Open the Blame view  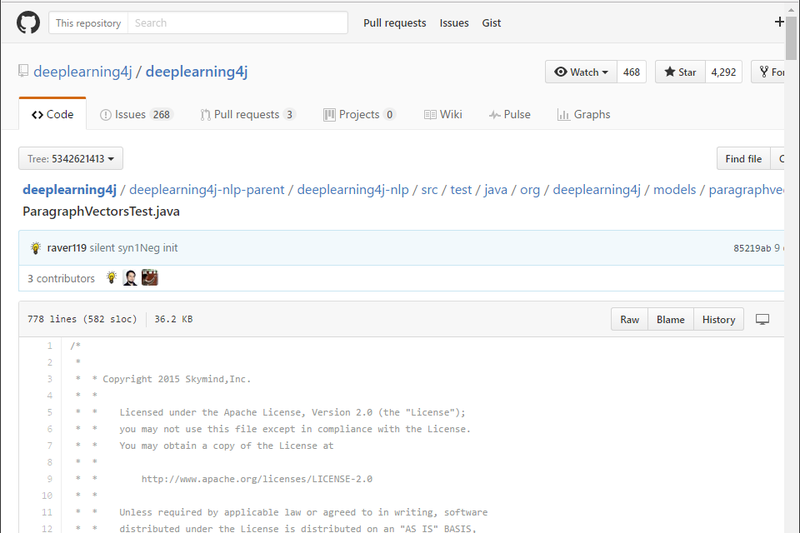670,319
